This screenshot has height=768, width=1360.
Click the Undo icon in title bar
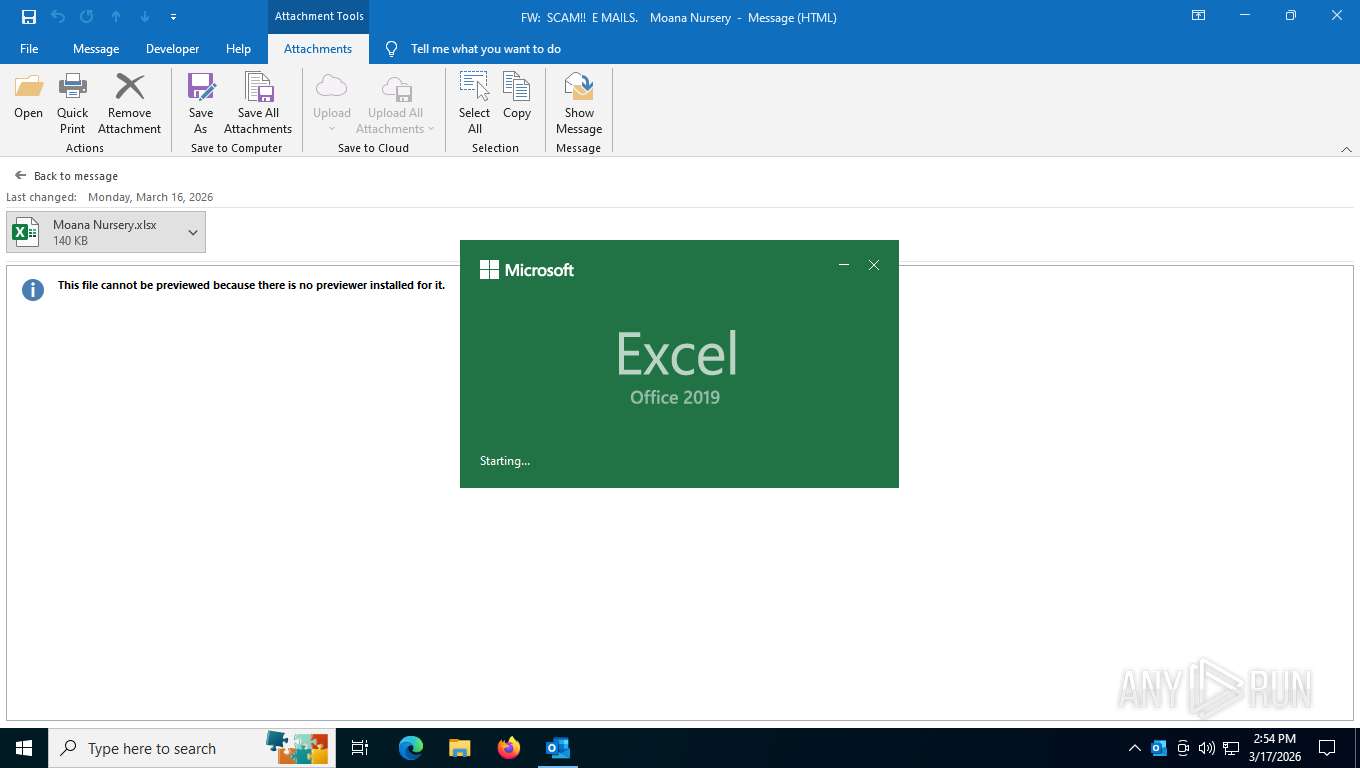(58, 17)
